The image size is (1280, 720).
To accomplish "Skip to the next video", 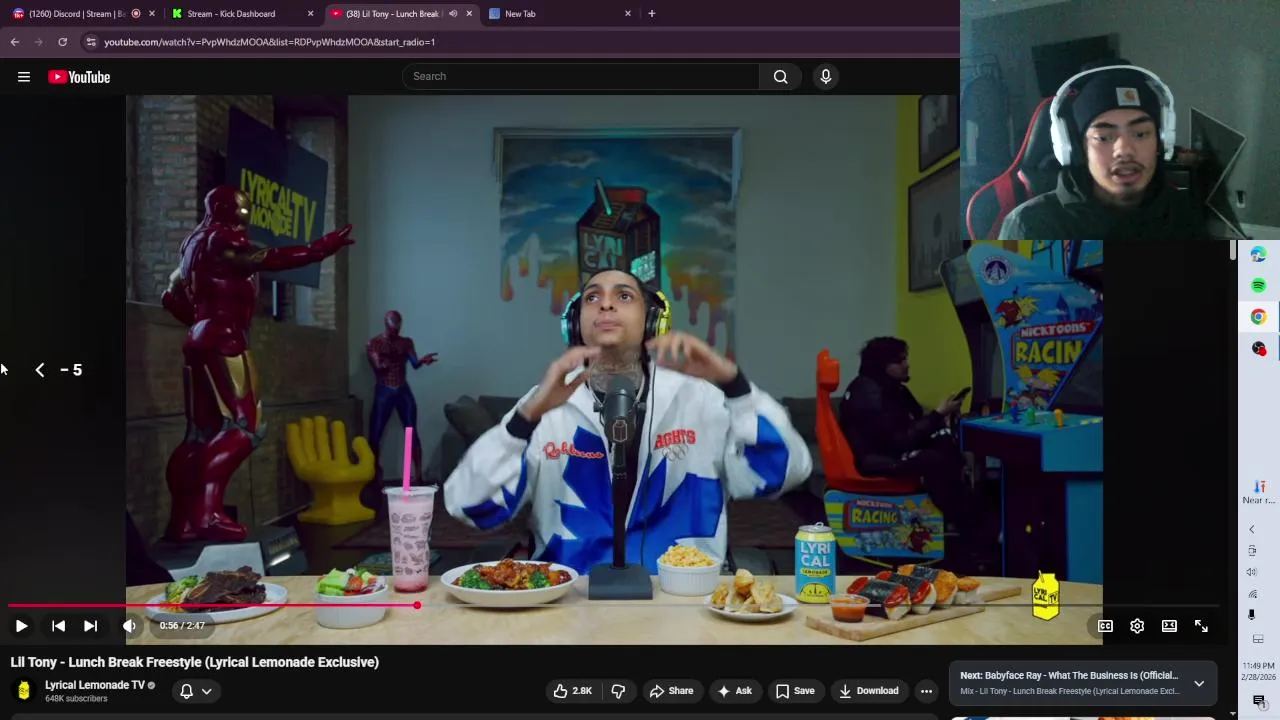I will tap(90, 626).
